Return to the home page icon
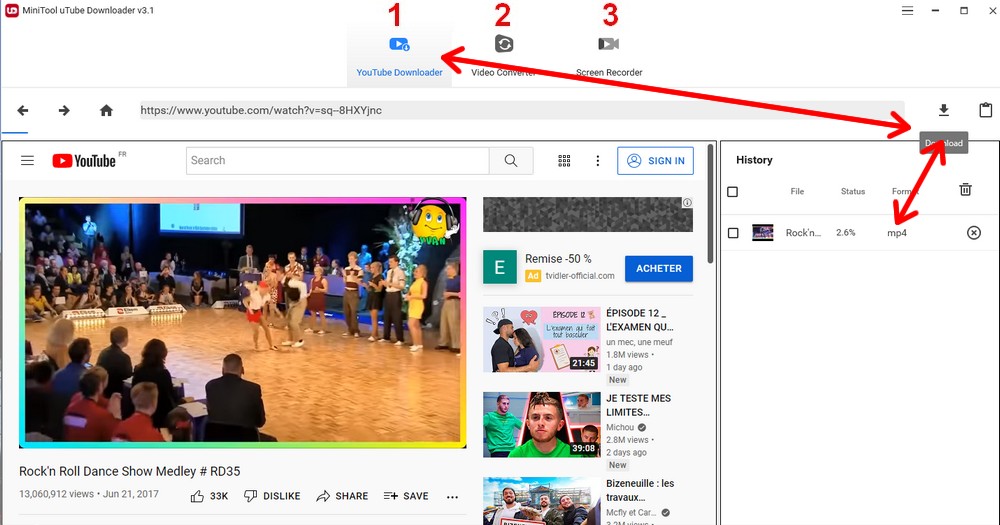Image resolution: width=1000 pixels, height=525 pixels. coord(107,110)
